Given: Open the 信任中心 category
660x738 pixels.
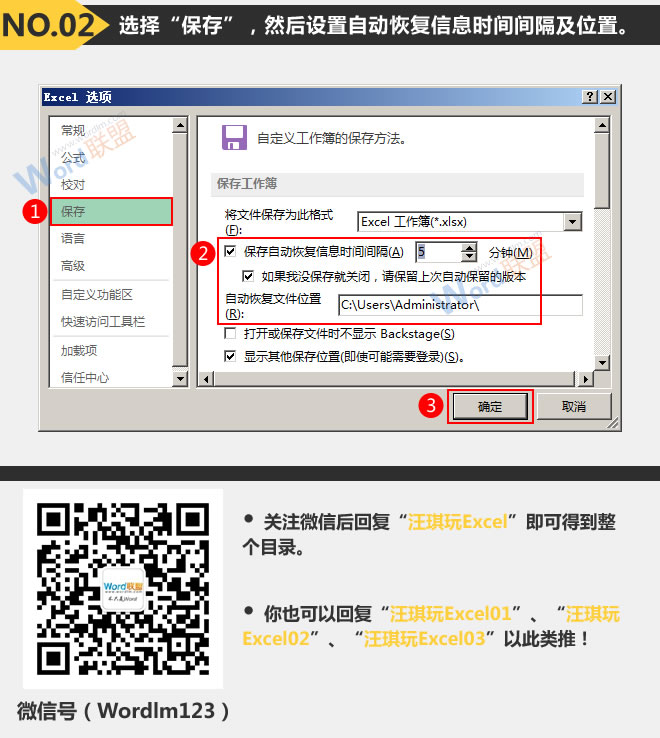Looking at the screenshot, I should pyautogui.click(x=85, y=377).
